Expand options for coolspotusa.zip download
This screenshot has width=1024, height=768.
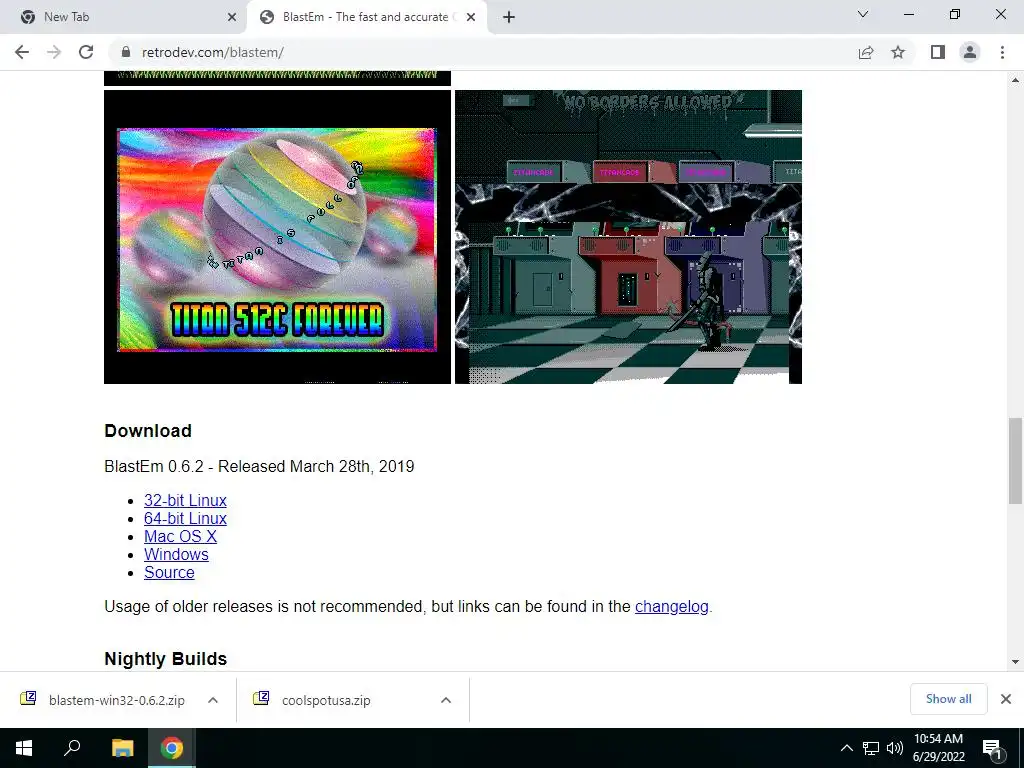coord(446,700)
